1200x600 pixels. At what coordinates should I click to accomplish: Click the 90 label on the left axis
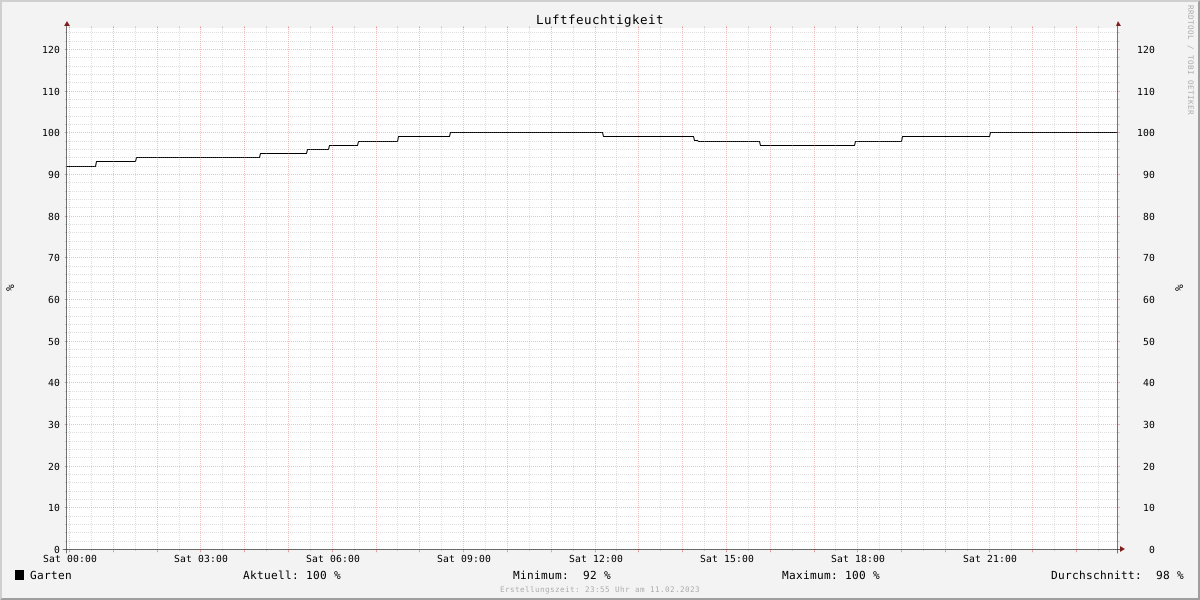point(54,175)
